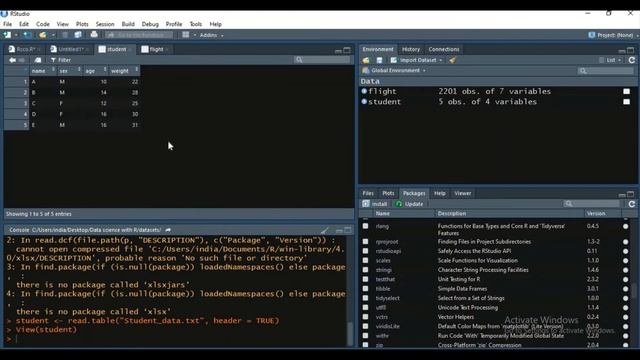Refresh the Environment pane
This screenshot has height=360, width=640.
click(x=632, y=60)
